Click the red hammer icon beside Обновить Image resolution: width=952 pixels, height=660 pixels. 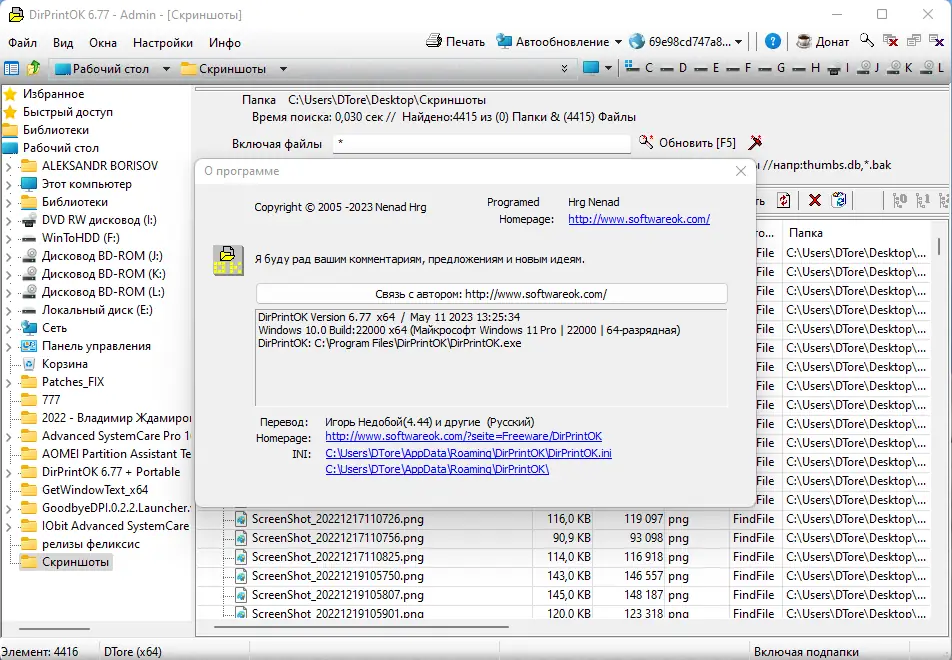click(x=755, y=143)
